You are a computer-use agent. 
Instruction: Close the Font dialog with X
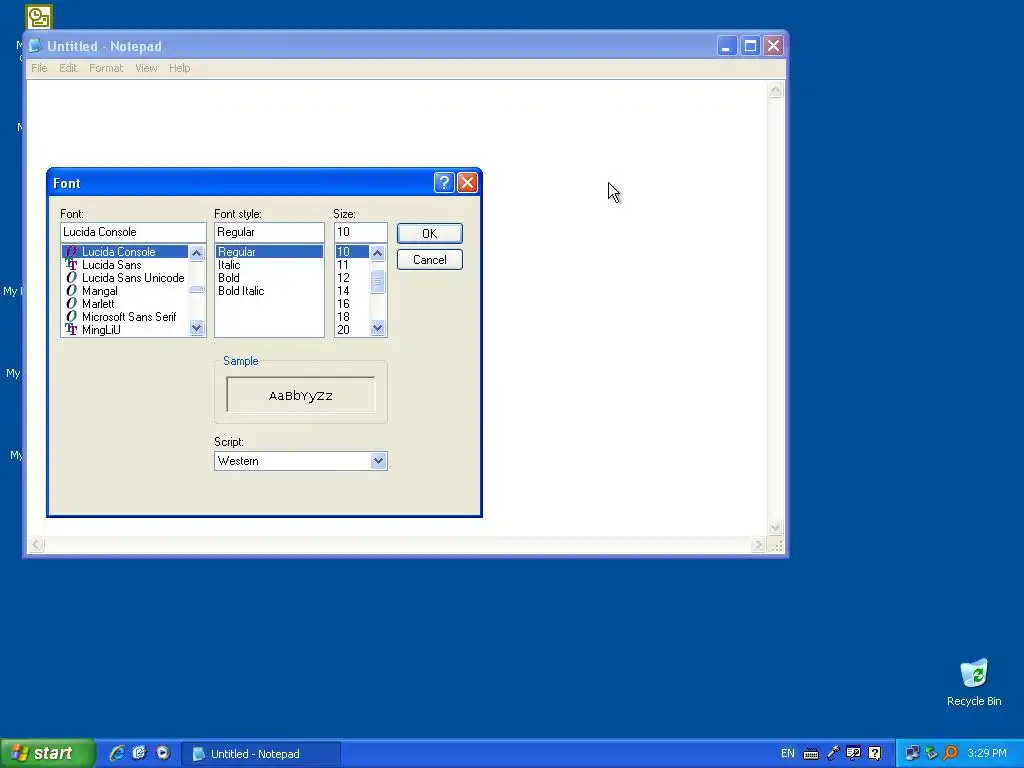(x=467, y=182)
